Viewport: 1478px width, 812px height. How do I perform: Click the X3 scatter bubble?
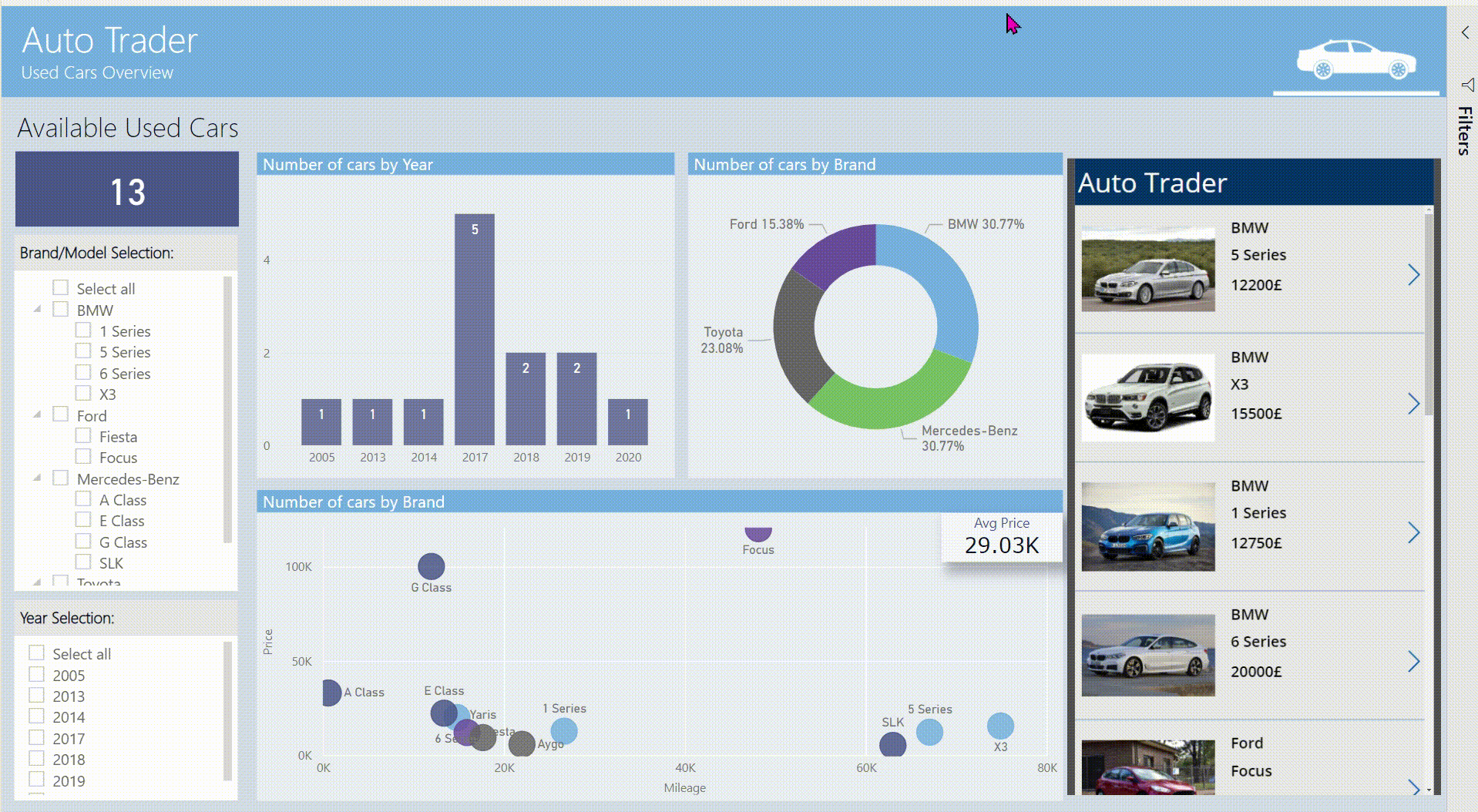[1000, 726]
